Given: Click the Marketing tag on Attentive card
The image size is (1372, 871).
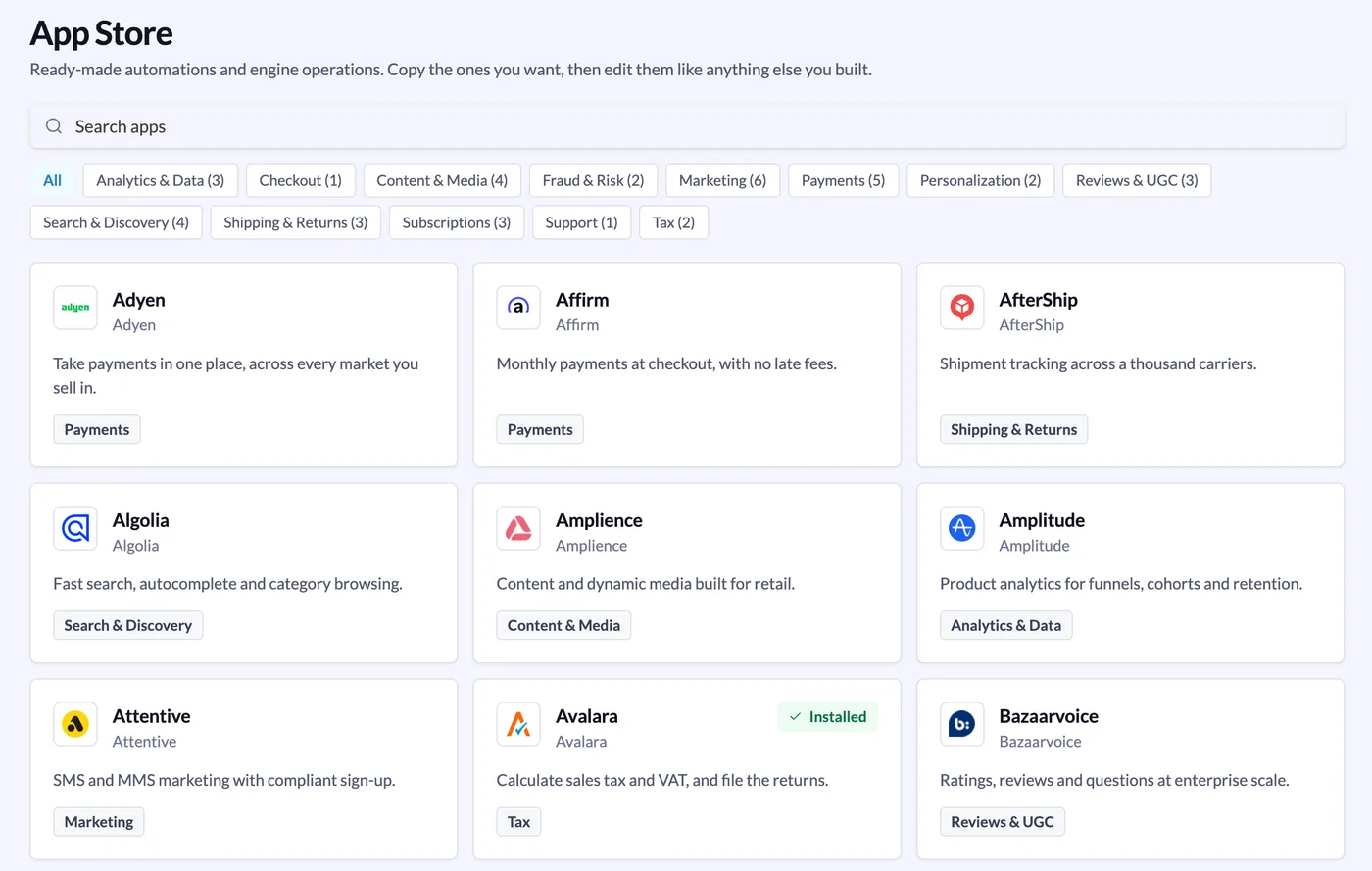Looking at the screenshot, I should tap(99, 821).
